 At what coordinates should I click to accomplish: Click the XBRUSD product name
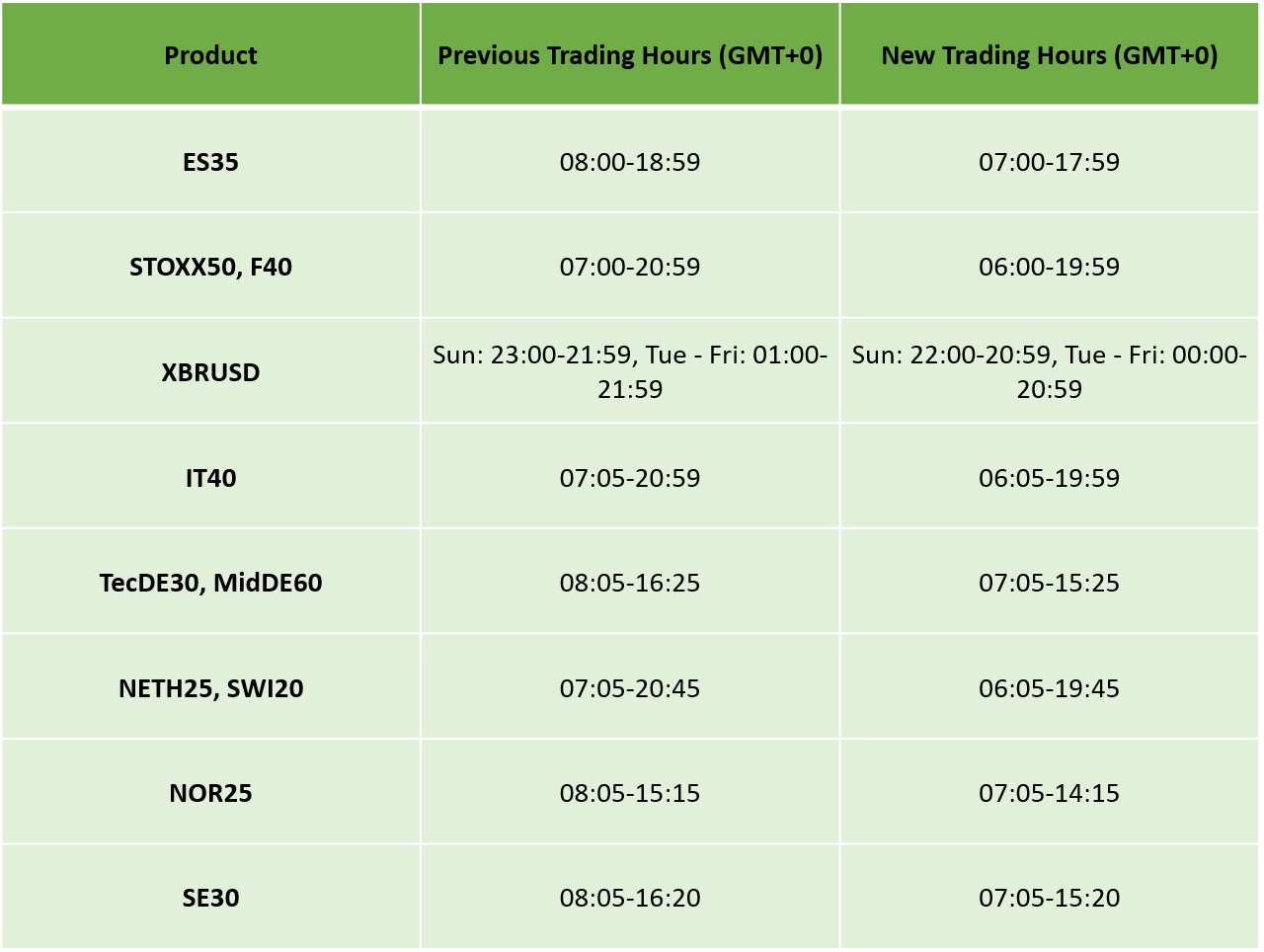210,372
